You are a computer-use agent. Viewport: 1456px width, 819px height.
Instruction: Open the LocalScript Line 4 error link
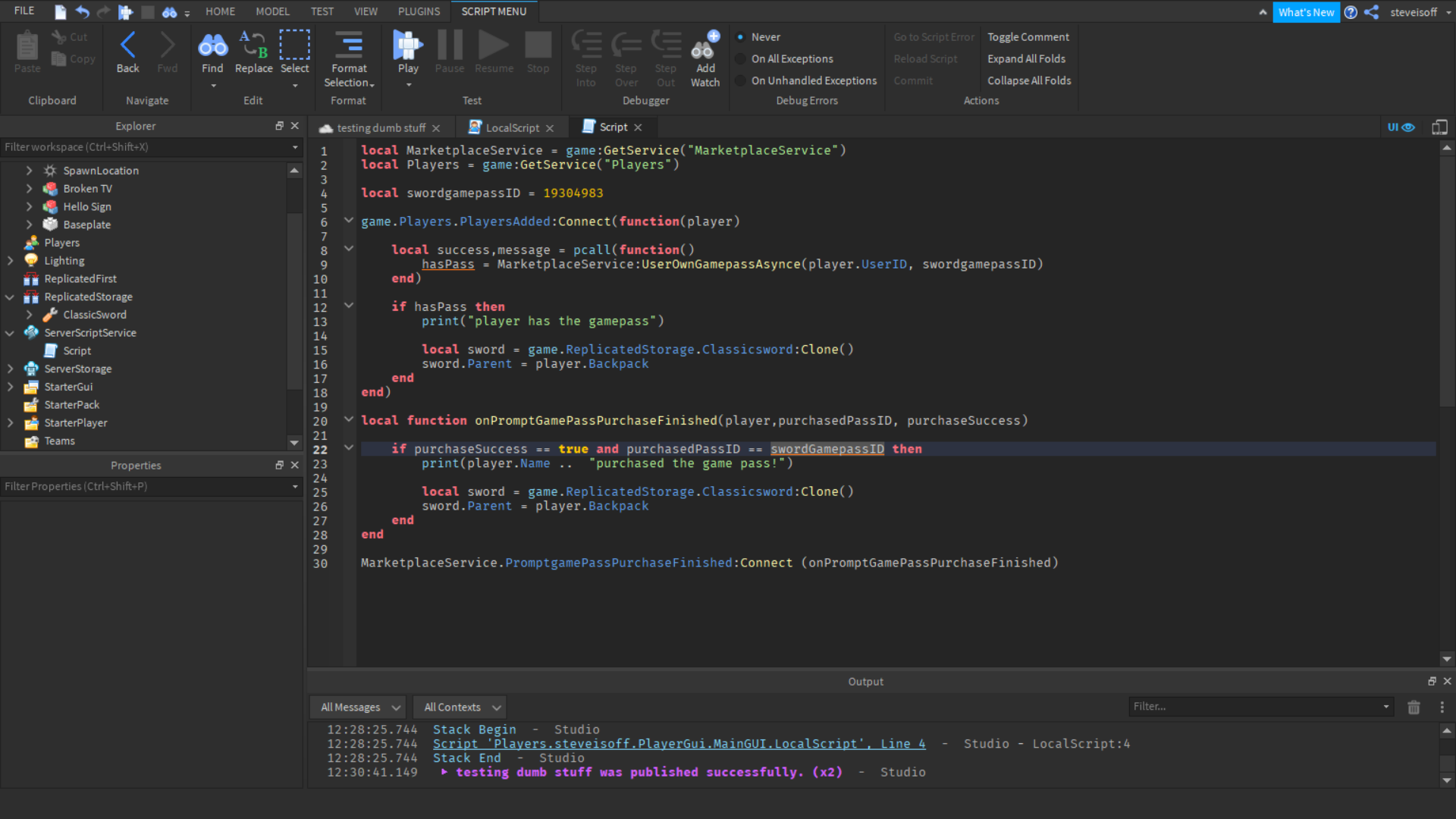(x=679, y=744)
